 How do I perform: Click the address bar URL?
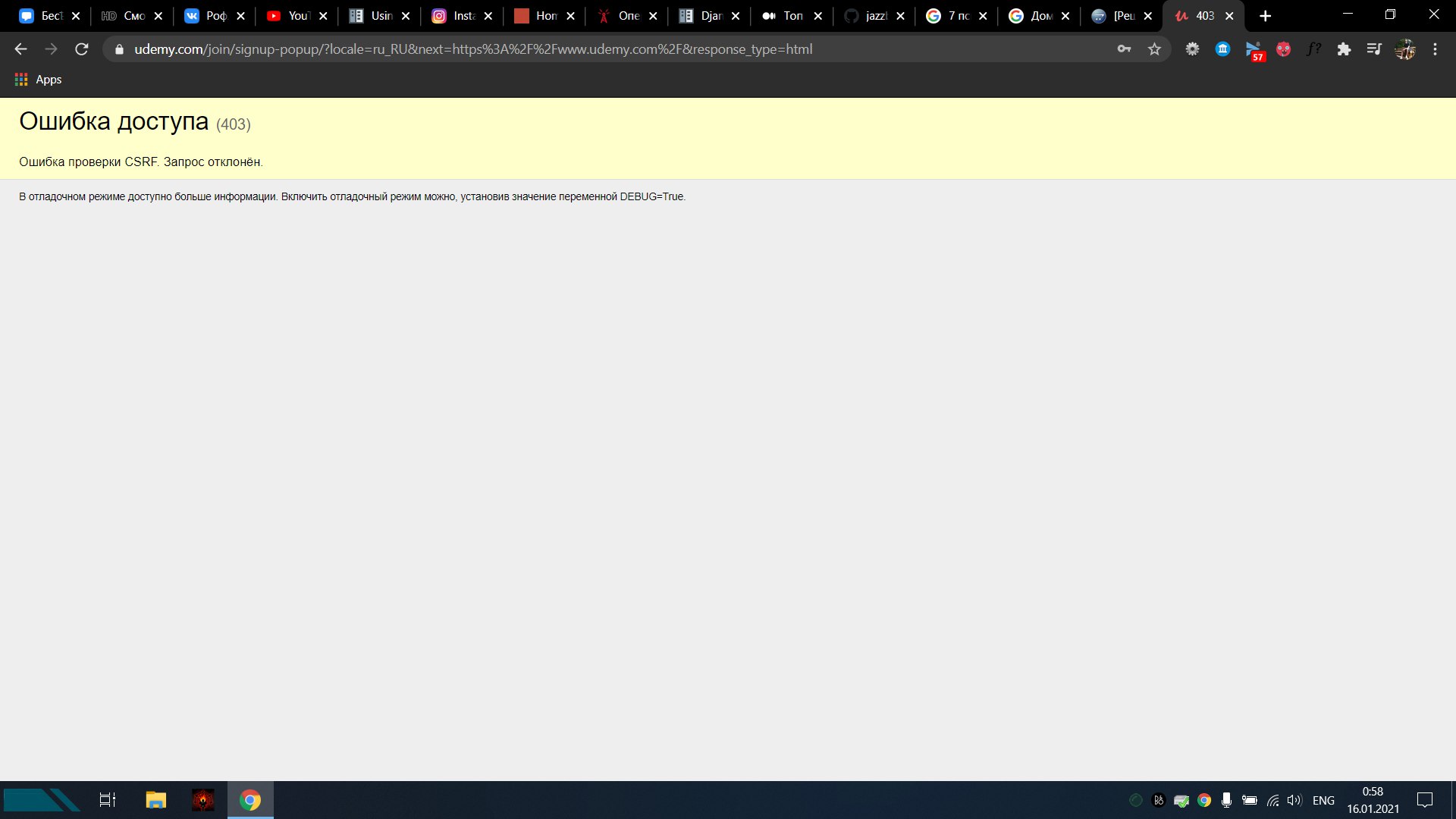473,49
